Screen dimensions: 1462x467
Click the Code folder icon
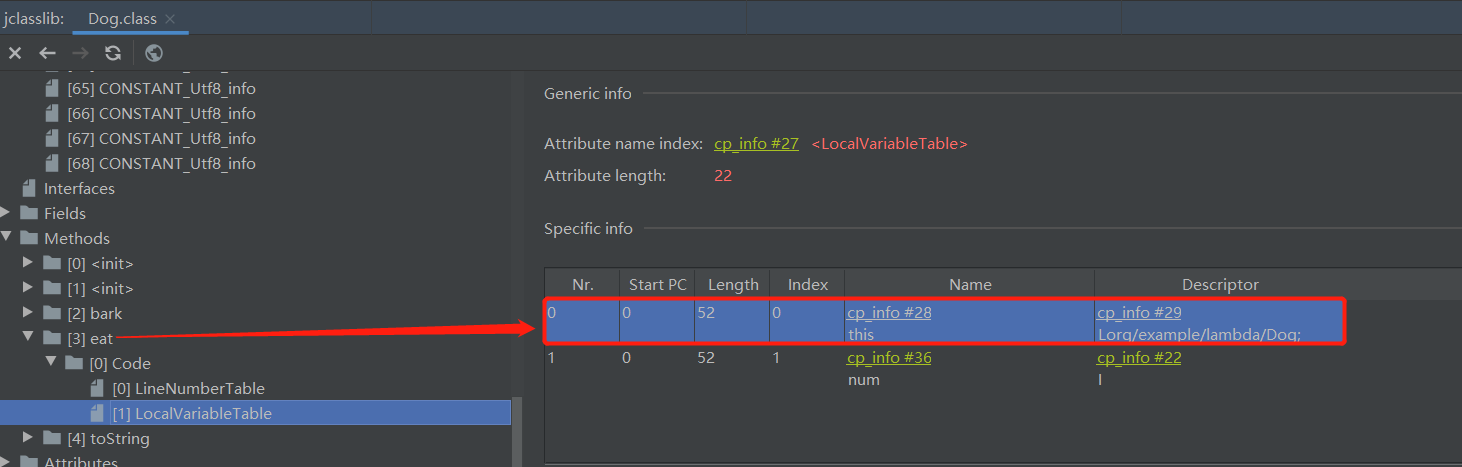tap(74, 363)
